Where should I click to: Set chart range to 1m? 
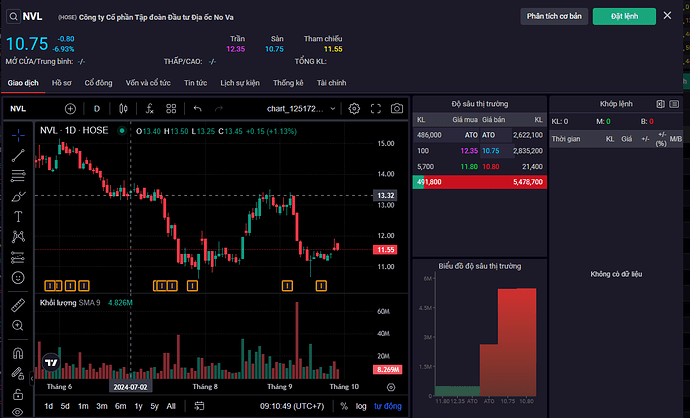click(83, 406)
